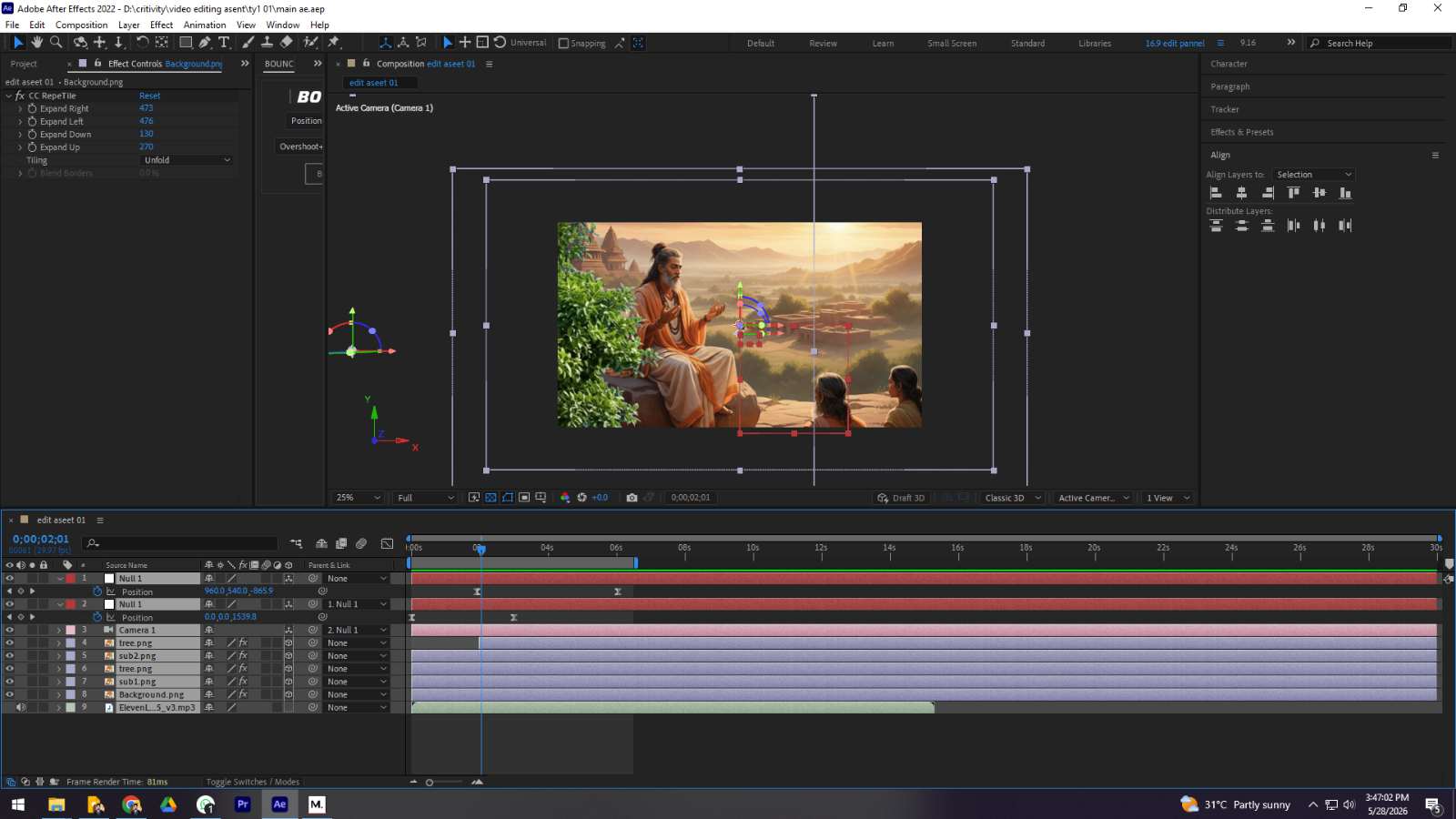
Task: Open the Paragraph panel
Action: 1229,86
